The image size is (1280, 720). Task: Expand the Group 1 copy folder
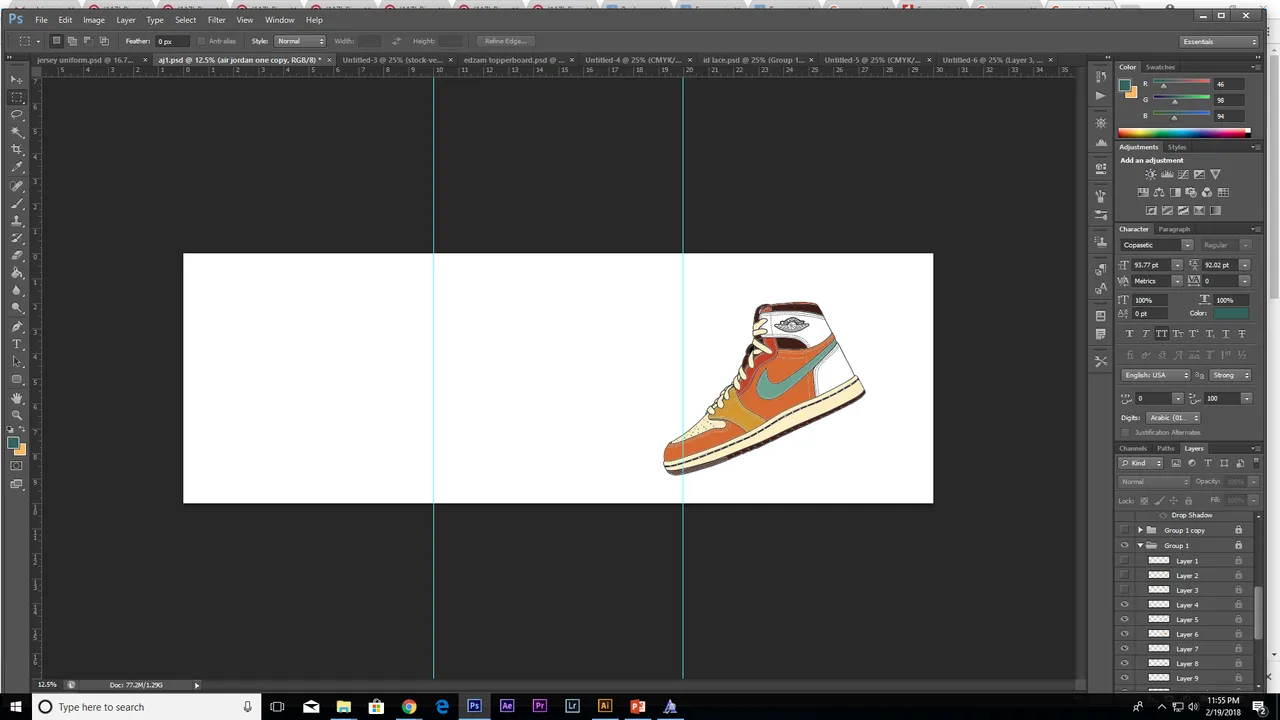coord(1140,530)
